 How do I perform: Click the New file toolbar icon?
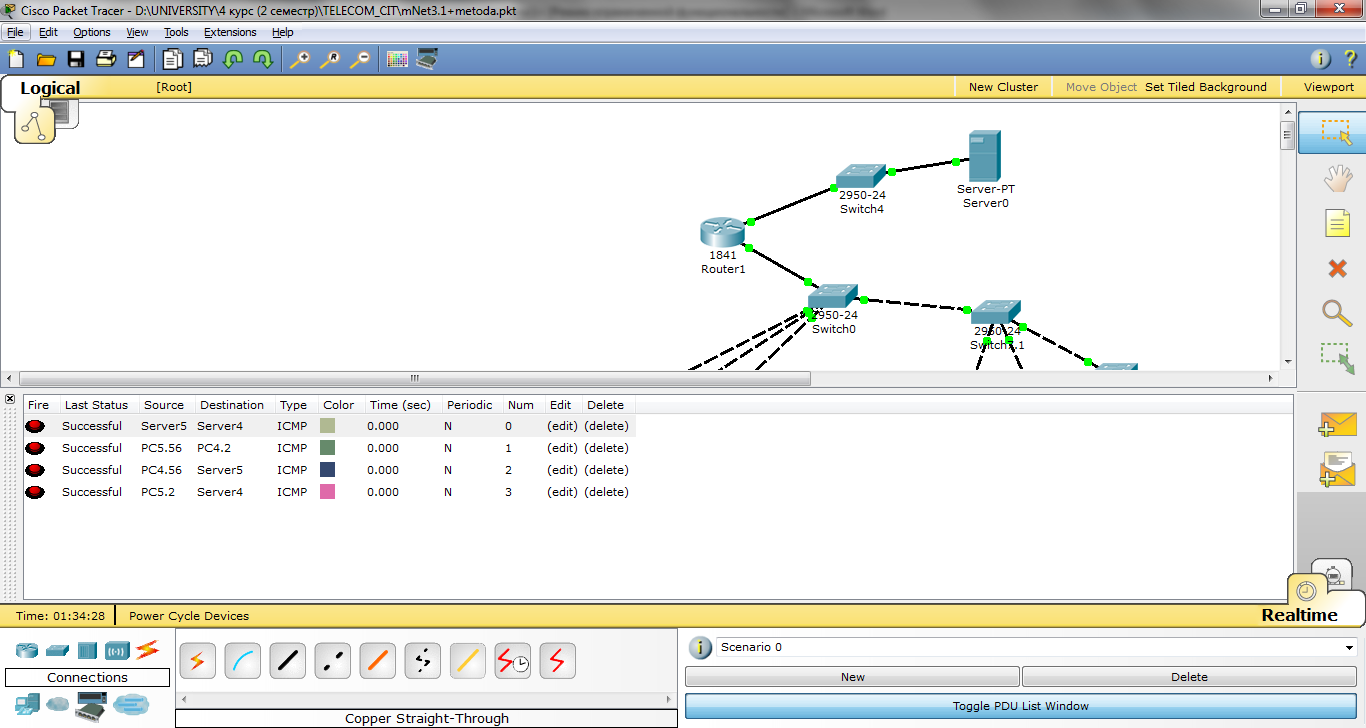tap(16, 60)
